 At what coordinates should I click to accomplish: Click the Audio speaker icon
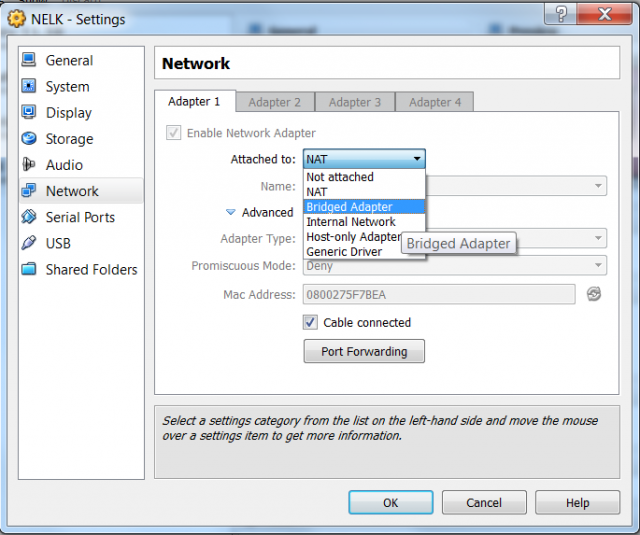pos(29,165)
